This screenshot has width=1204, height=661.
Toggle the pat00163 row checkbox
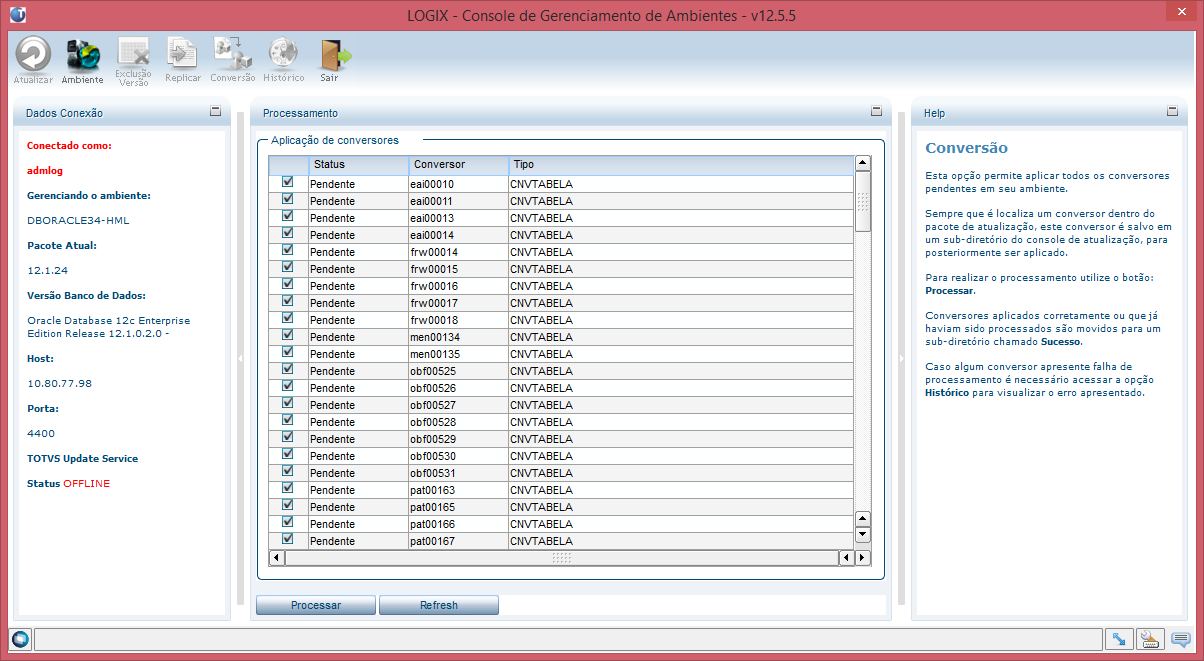pyautogui.click(x=288, y=488)
